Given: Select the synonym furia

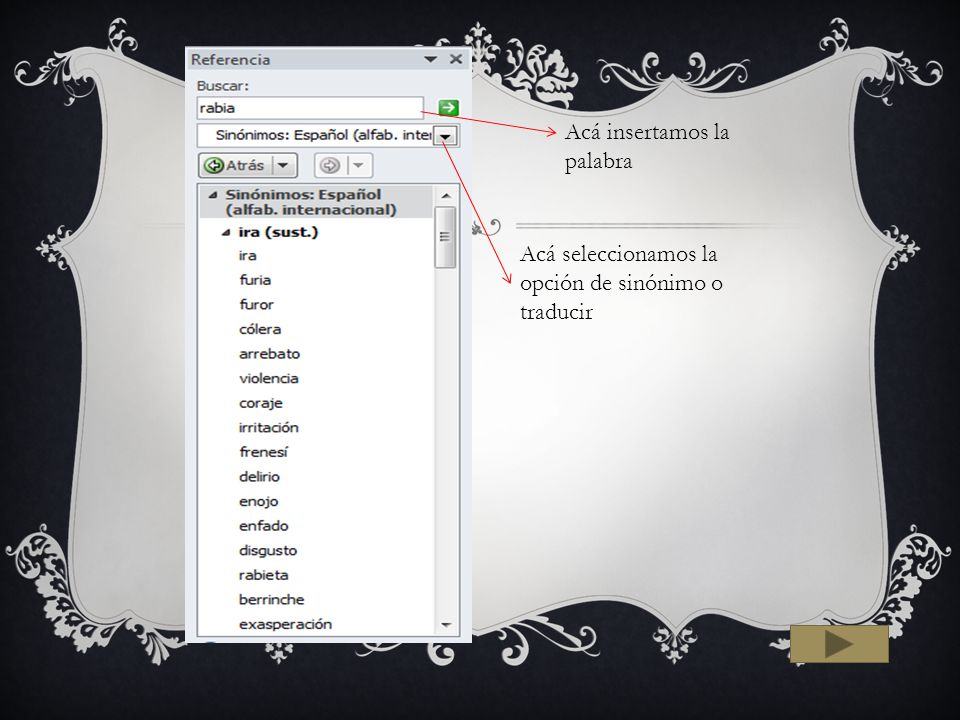Looking at the screenshot, I should coord(255,280).
